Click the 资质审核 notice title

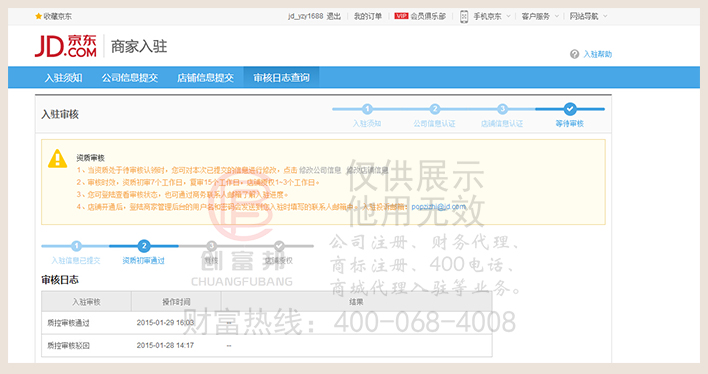click(90, 158)
